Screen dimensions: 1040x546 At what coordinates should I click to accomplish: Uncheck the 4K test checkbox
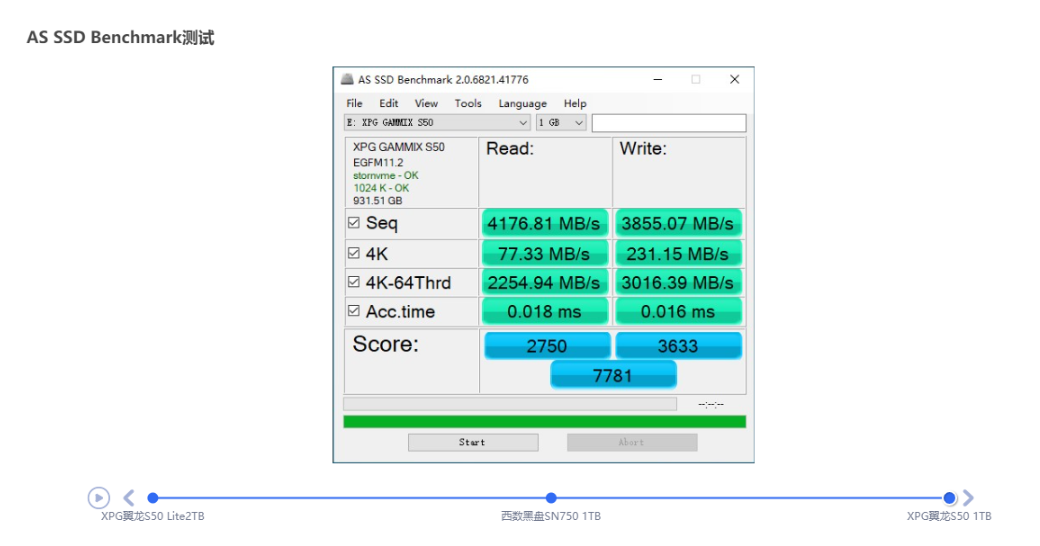pos(354,253)
